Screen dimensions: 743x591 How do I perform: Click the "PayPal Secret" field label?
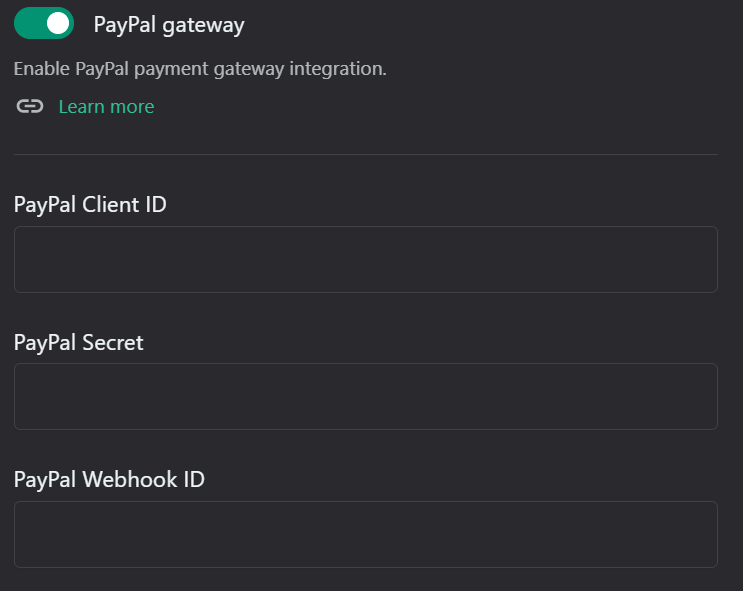pyautogui.click(x=78, y=343)
